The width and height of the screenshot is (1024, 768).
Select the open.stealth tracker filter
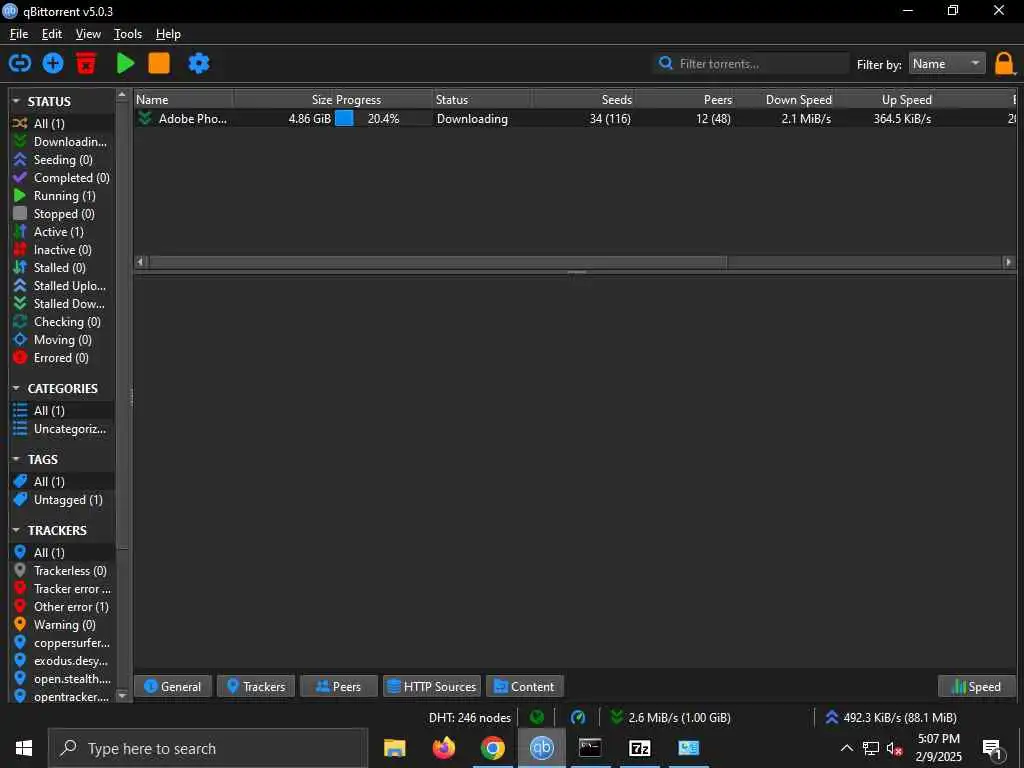62,679
